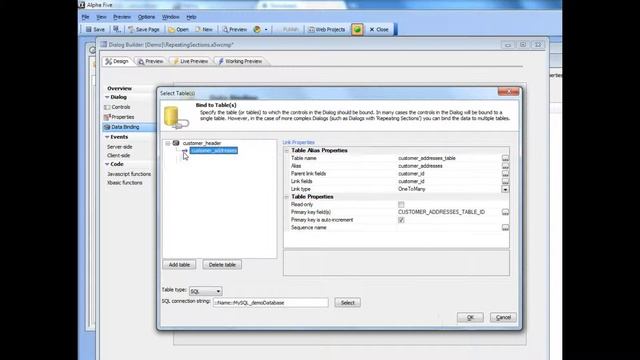This screenshot has height=360, width=640.
Task: Collapse the Table Properties group
Action: point(287,197)
